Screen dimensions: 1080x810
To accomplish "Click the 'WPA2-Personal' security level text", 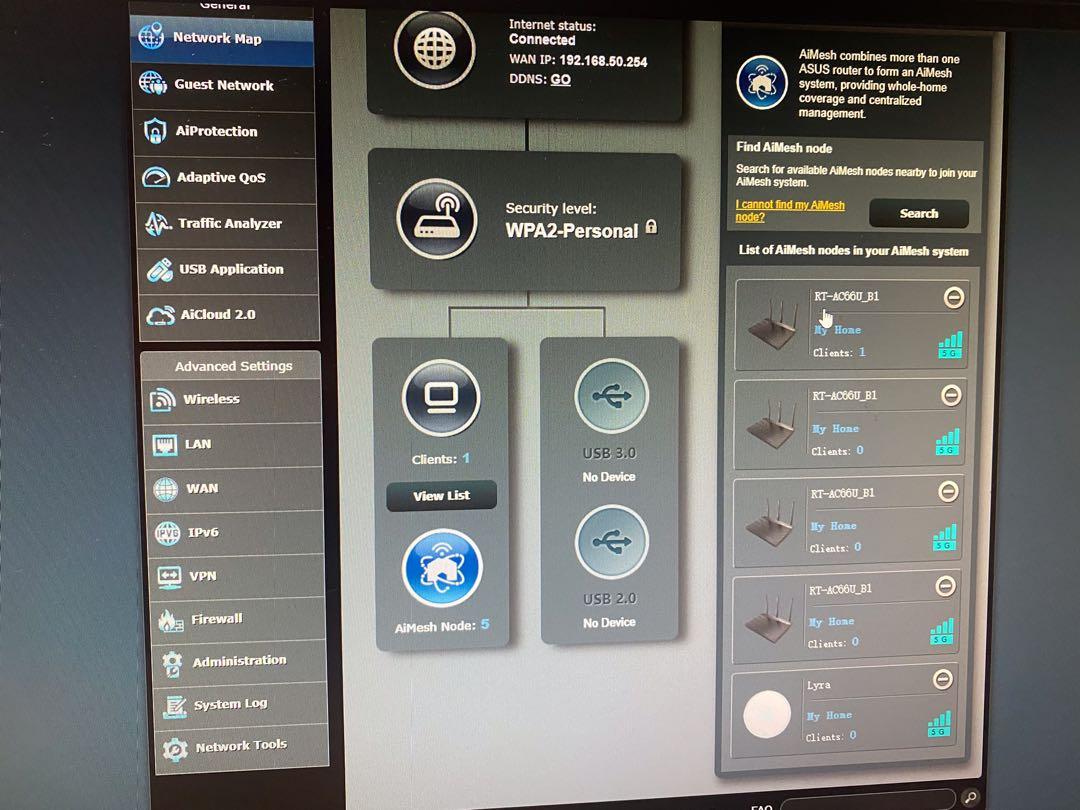I will [572, 230].
